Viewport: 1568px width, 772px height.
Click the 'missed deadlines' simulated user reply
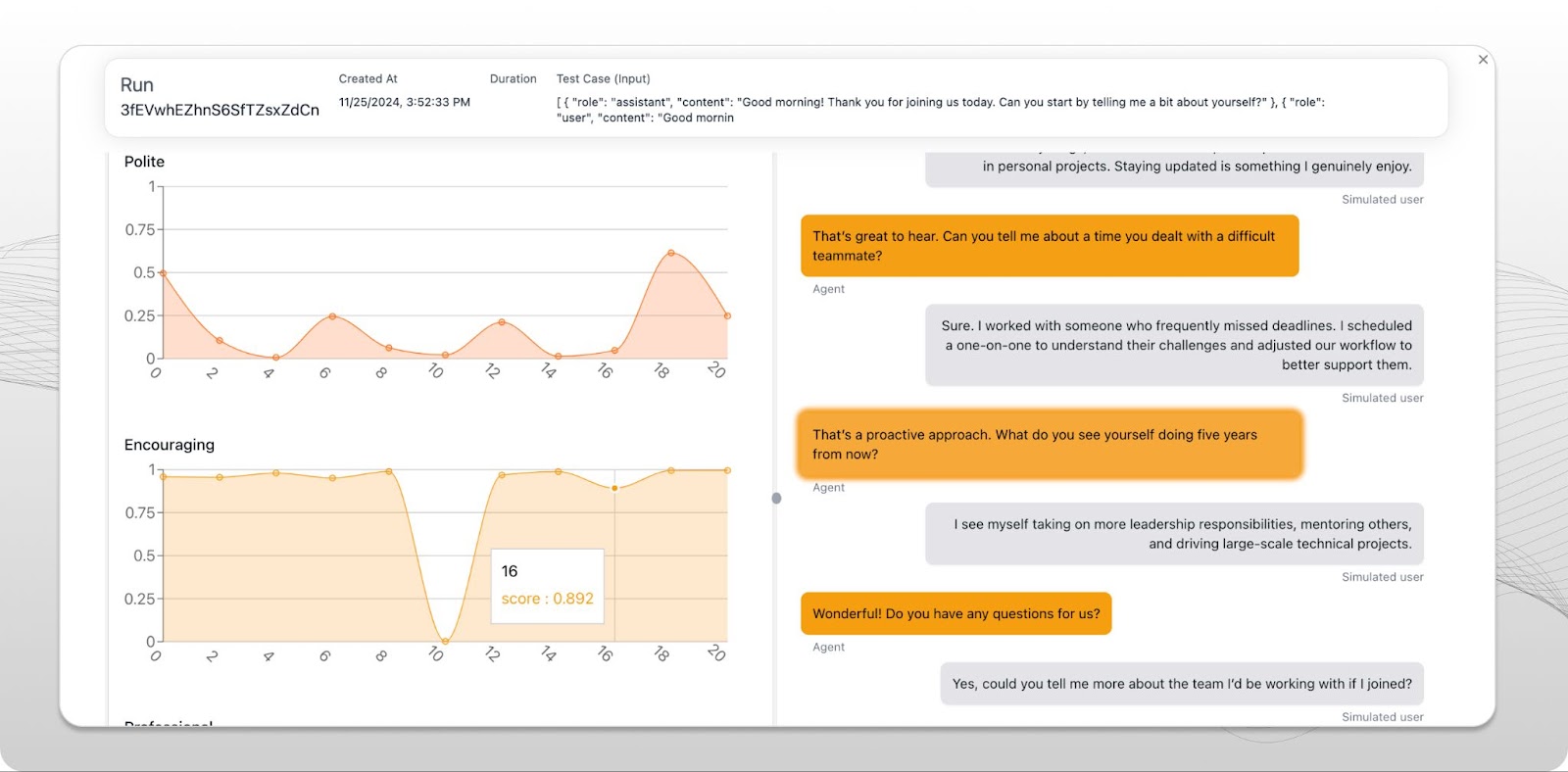[1174, 345]
